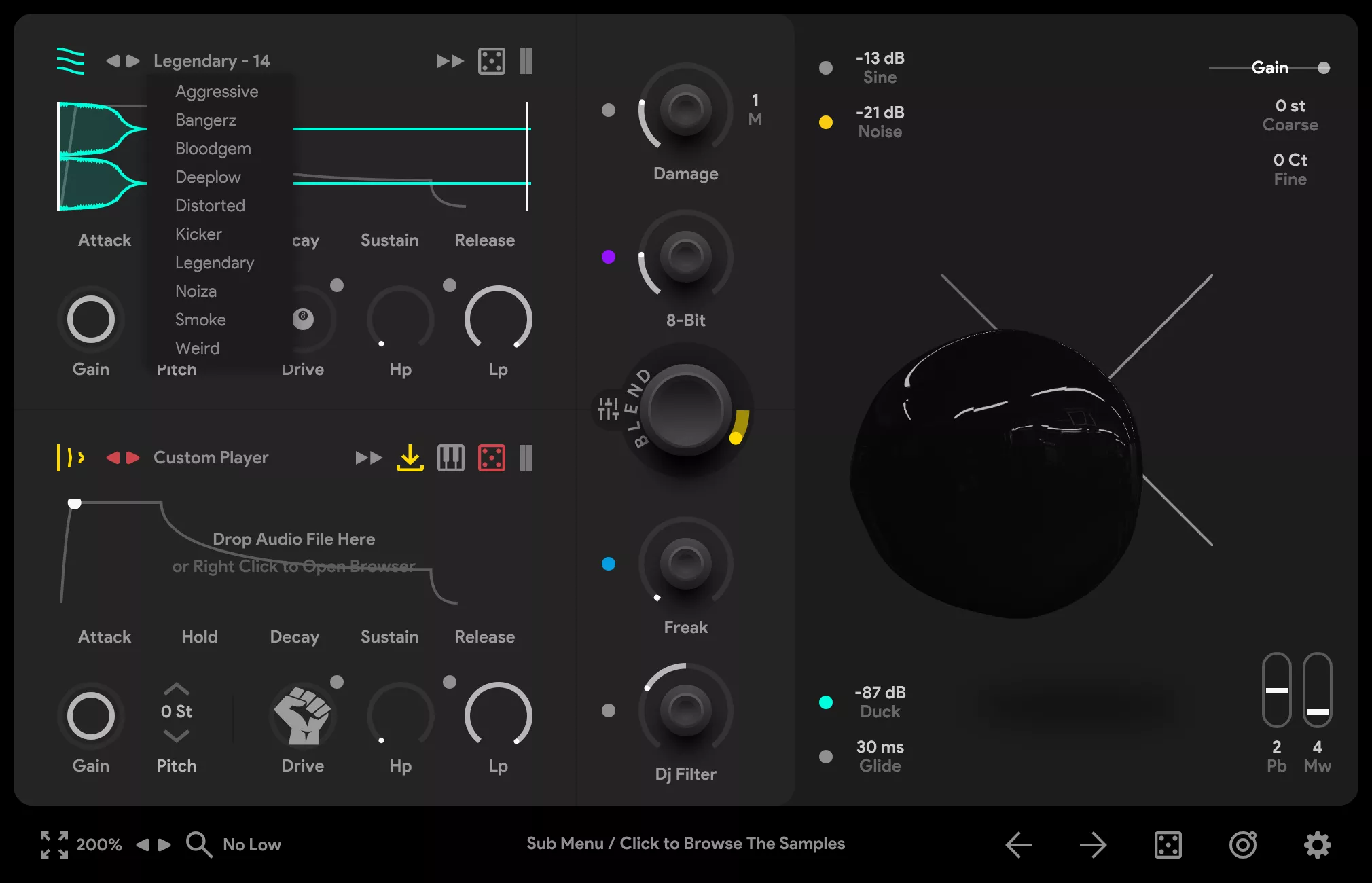Open the piano keyboard icon in Custom Player

450,458
